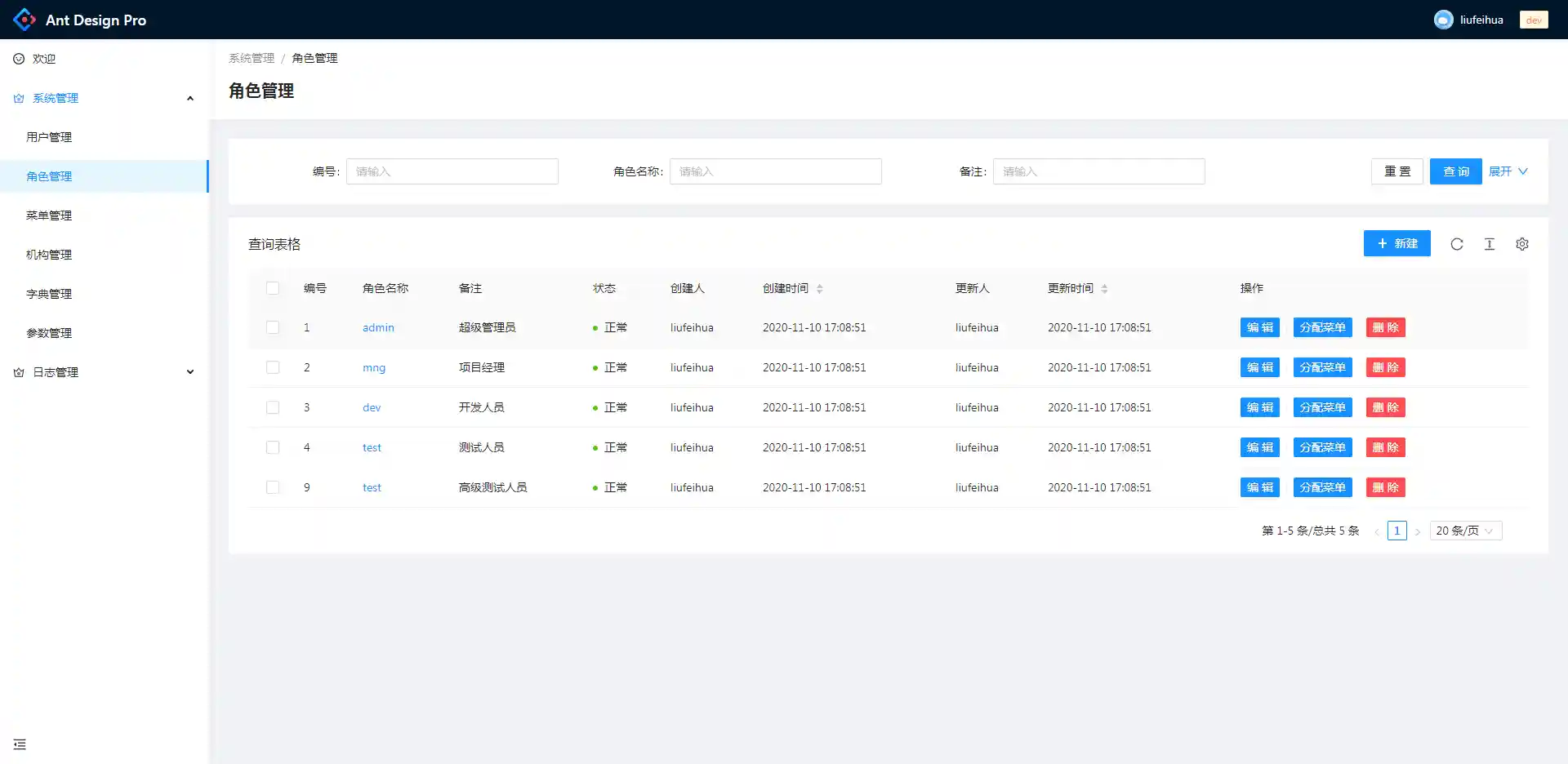Collapse the sidebar via bottom-left icon

(20, 744)
